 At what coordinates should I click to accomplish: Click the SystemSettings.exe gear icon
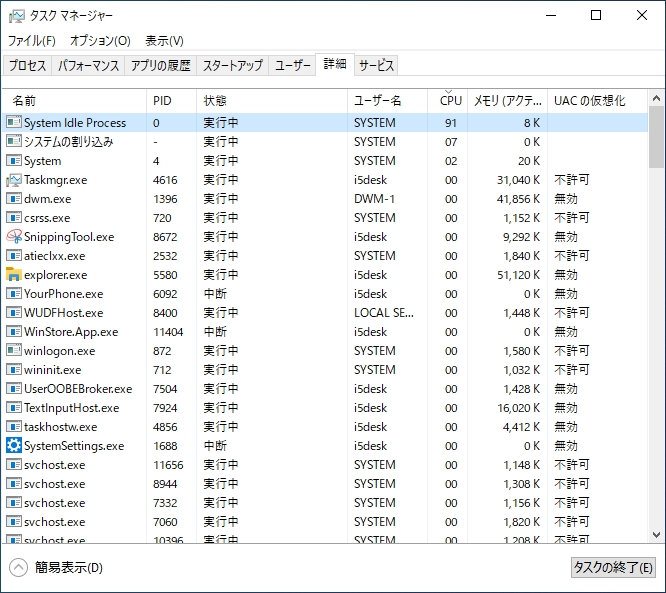(14, 446)
